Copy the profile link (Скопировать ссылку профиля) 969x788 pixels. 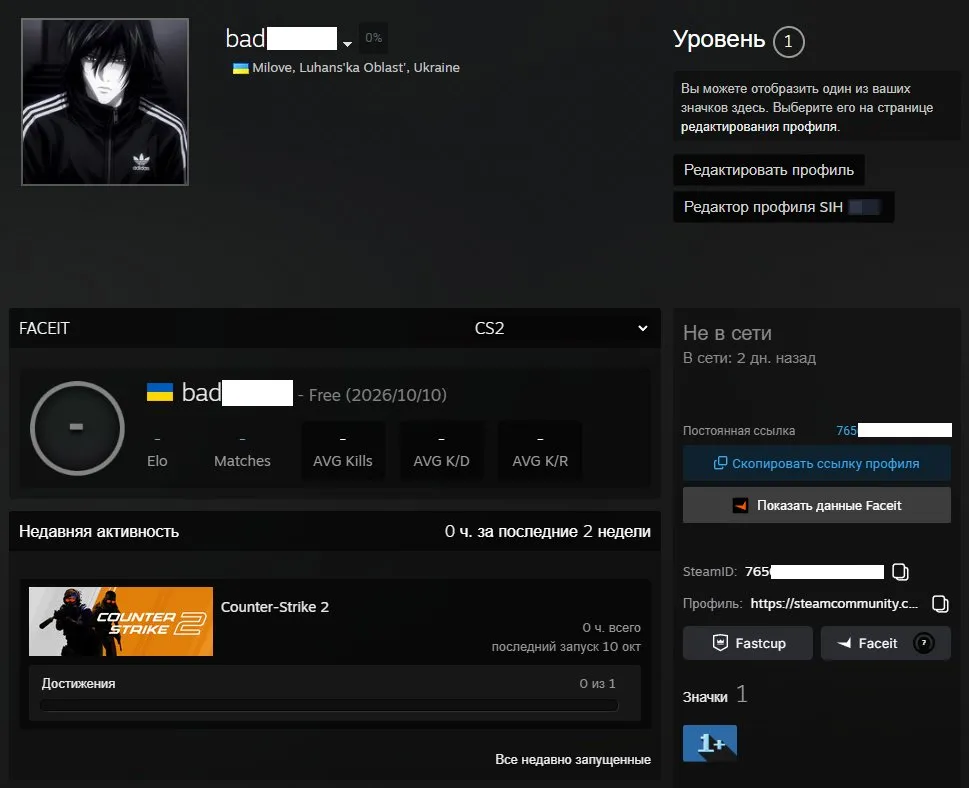[816, 464]
